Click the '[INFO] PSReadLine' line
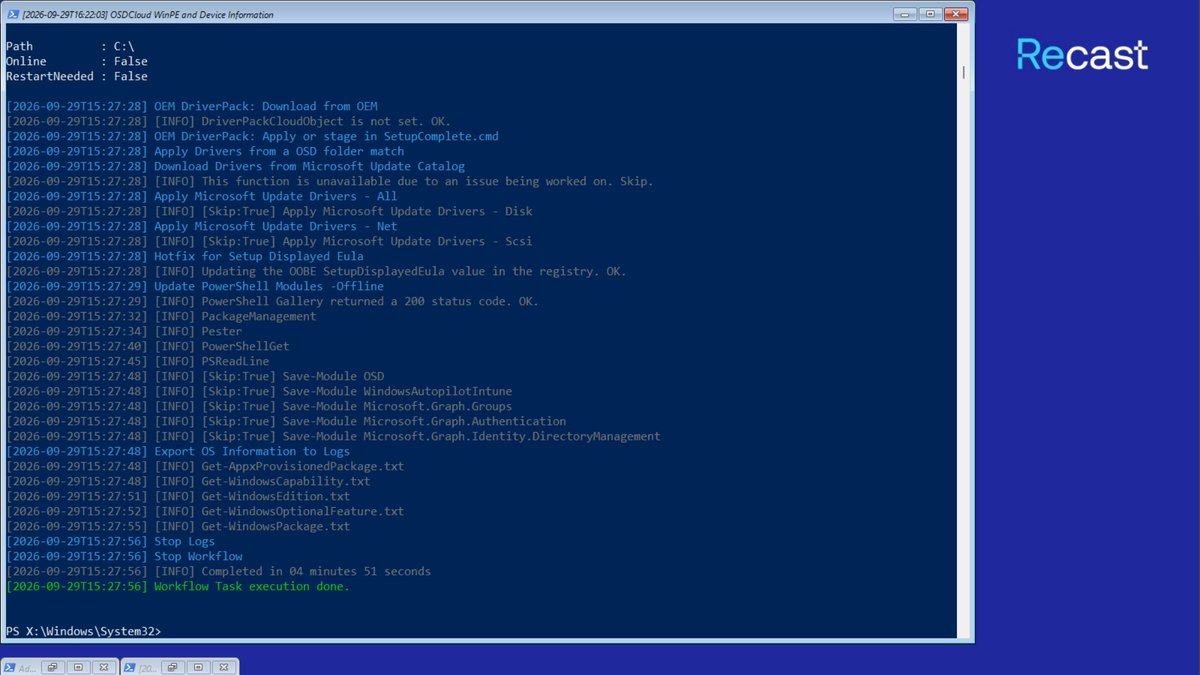The height and width of the screenshot is (675, 1200). tap(138, 361)
